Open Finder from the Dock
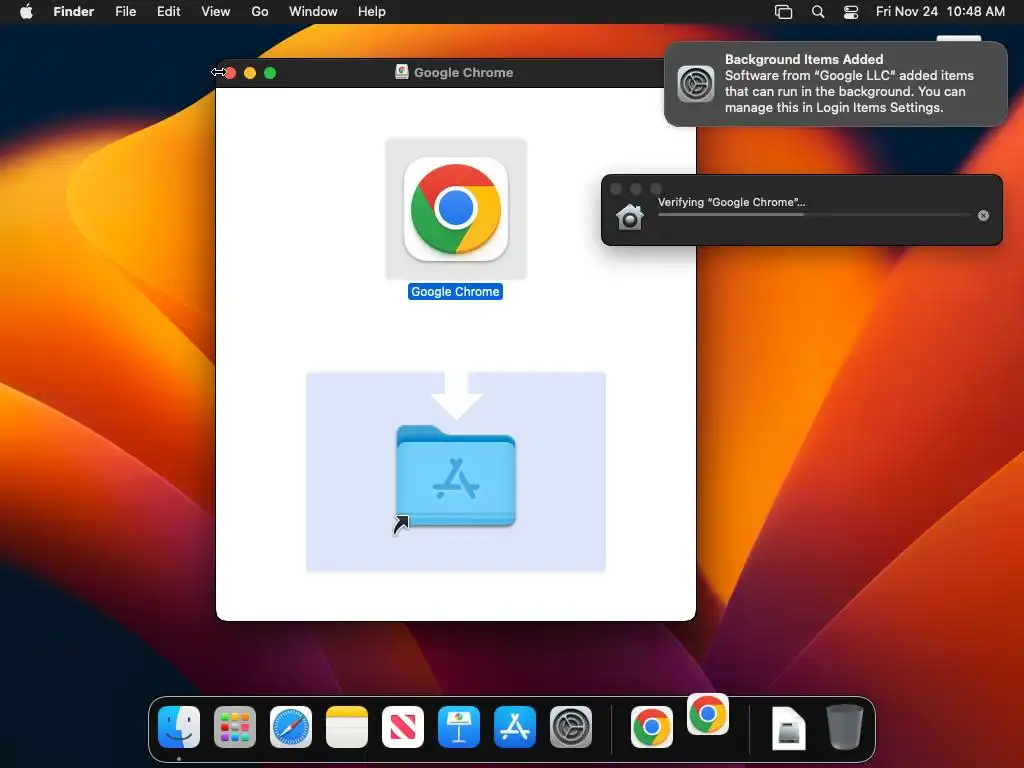The width and height of the screenshot is (1024, 768). pos(179,727)
